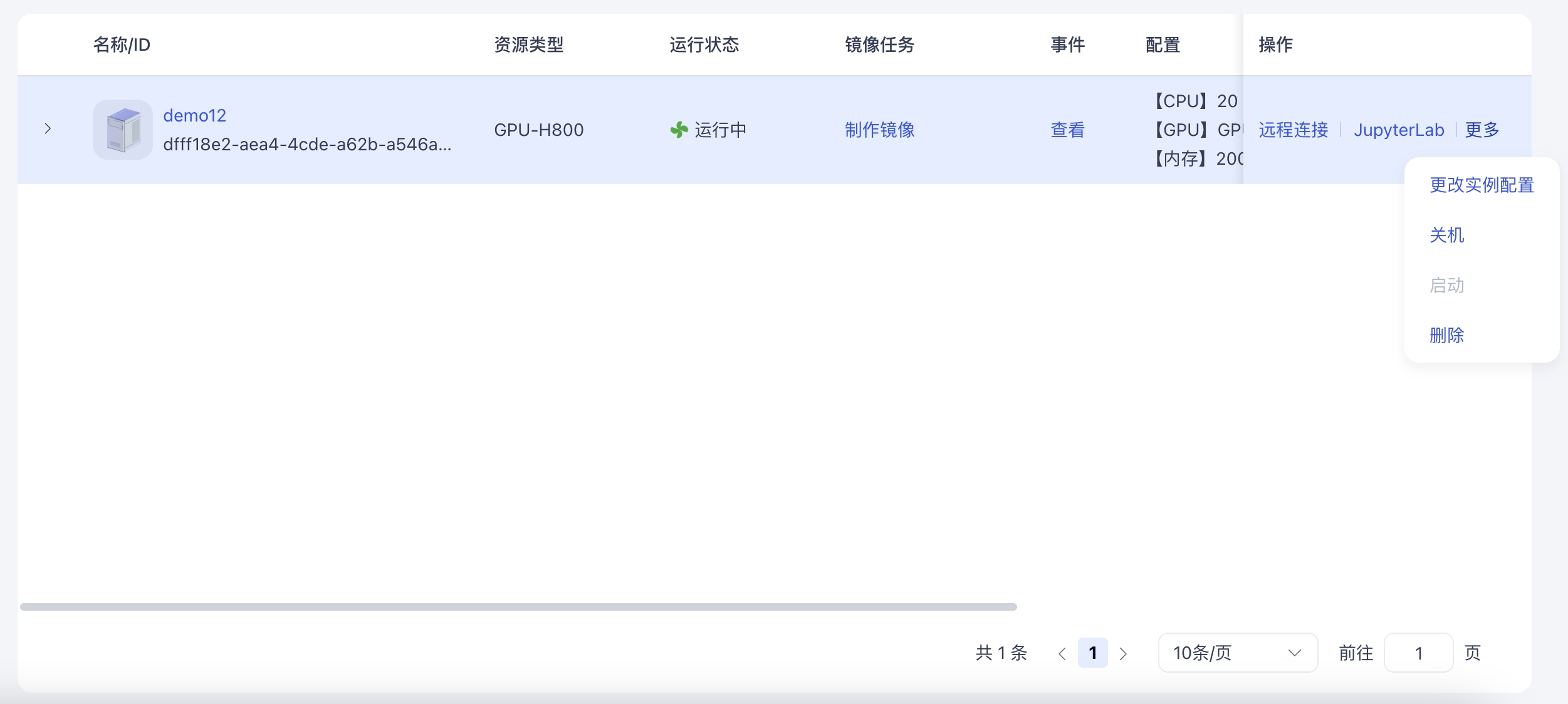Go to next page arrow
This screenshot has width=1568, height=704.
[x=1123, y=653]
